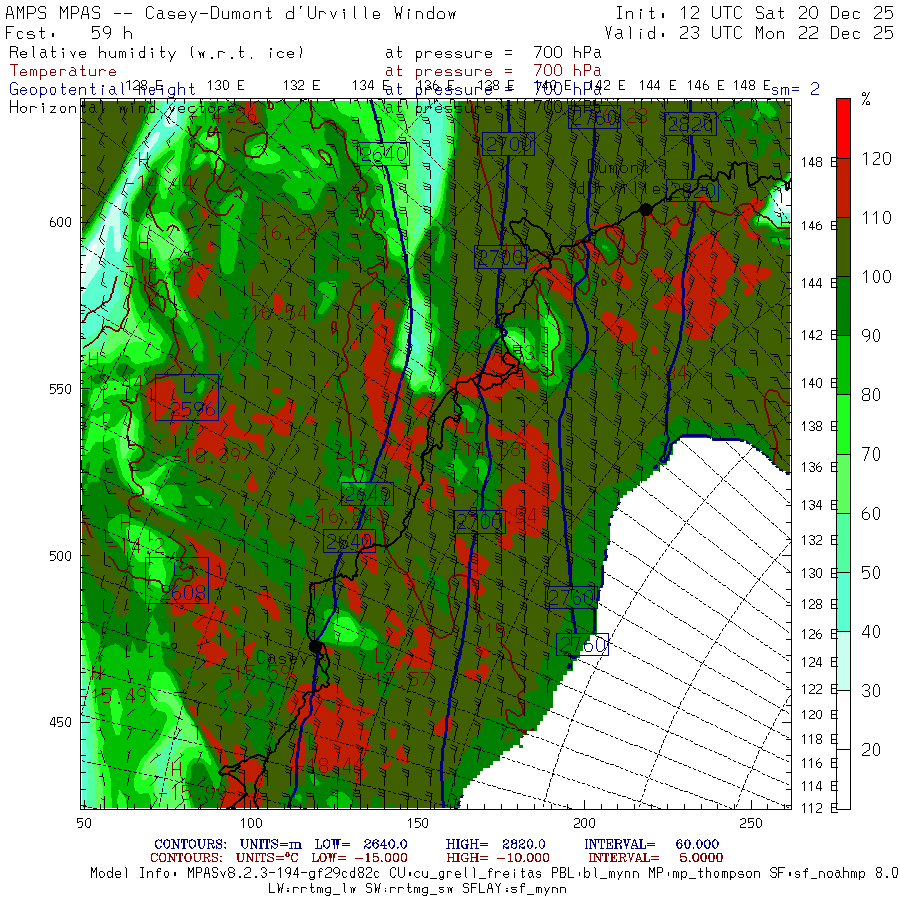Click the x-axis tick label '150'
The image size is (900, 900).
(x=417, y=824)
